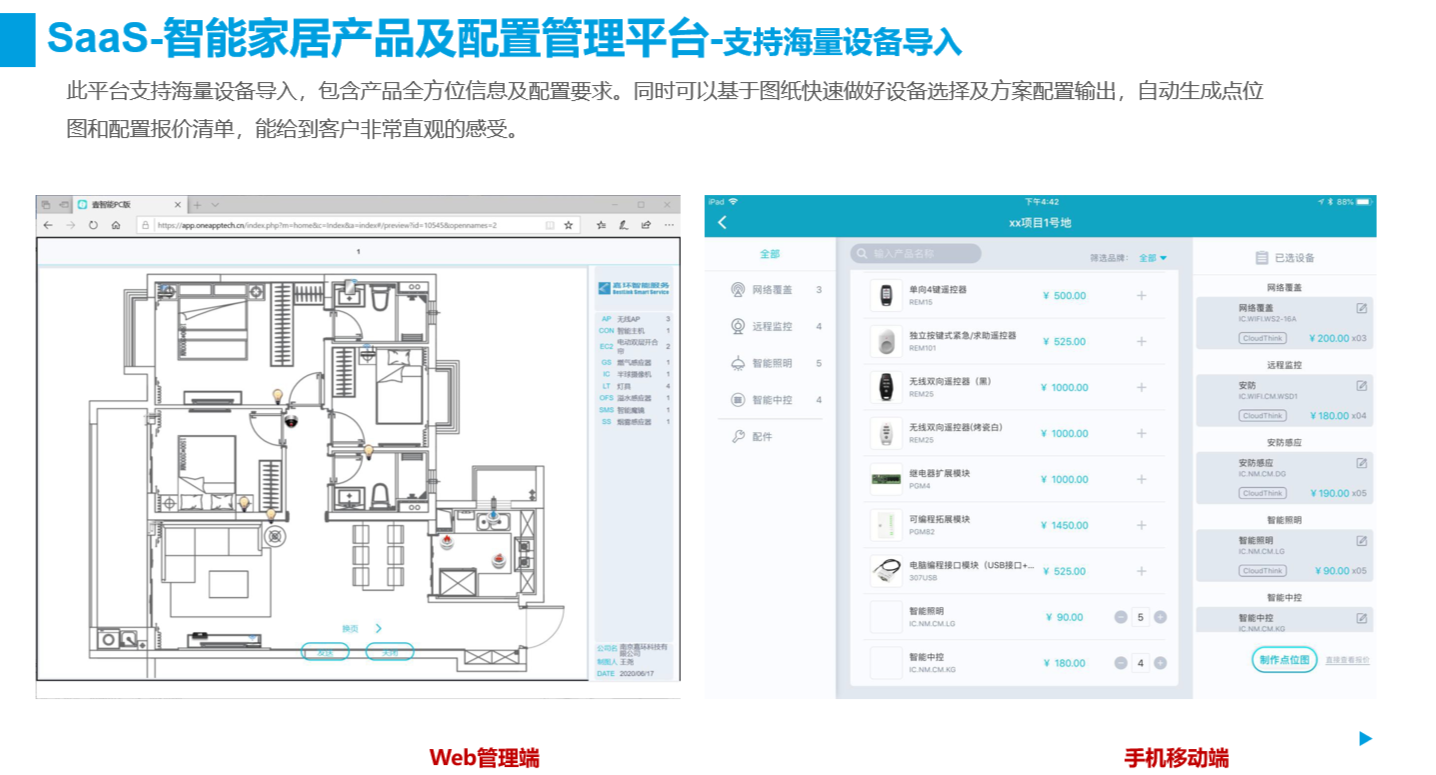Tap the back arrow in the xx项目1号地 header

click(x=722, y=223)
